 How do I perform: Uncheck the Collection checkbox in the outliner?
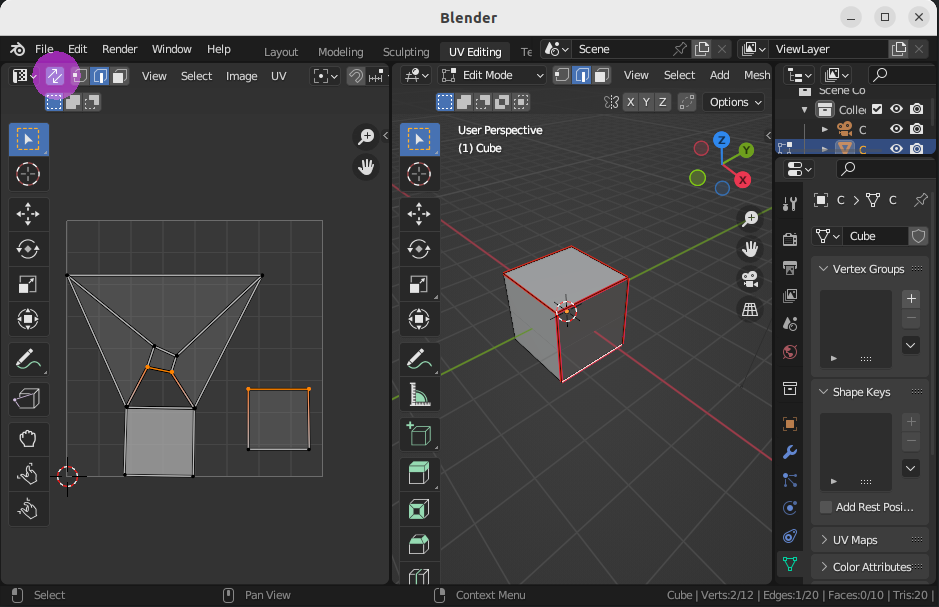[877, 108]
